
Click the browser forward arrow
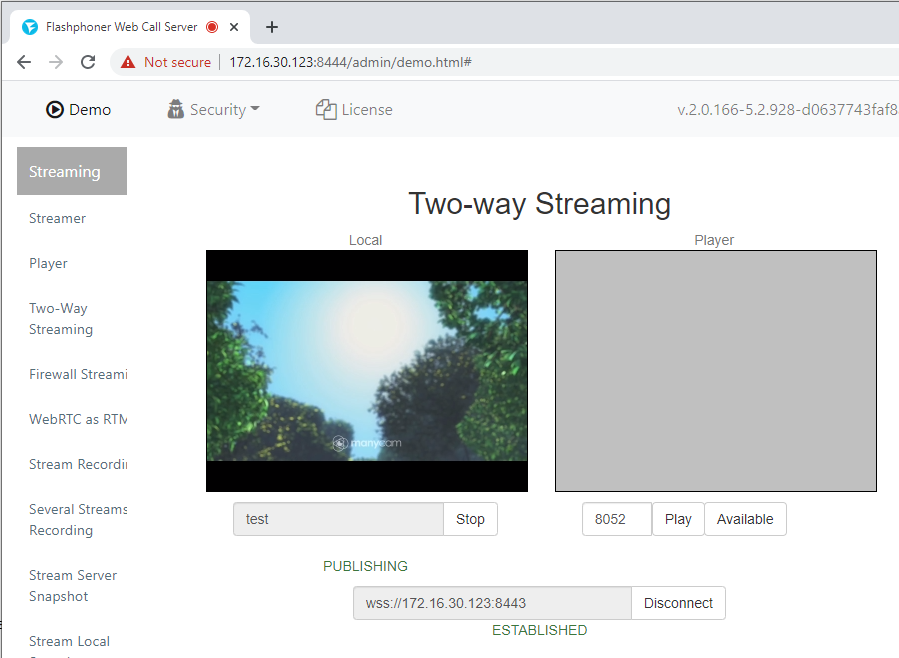tap(56, 62)
